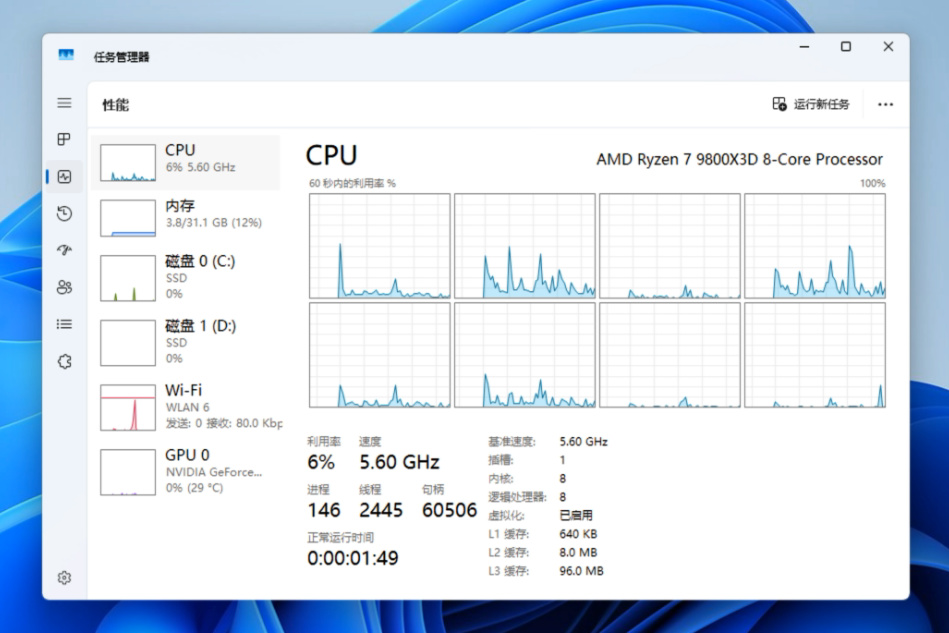Click the 6% utilization value

click(321, 462)
